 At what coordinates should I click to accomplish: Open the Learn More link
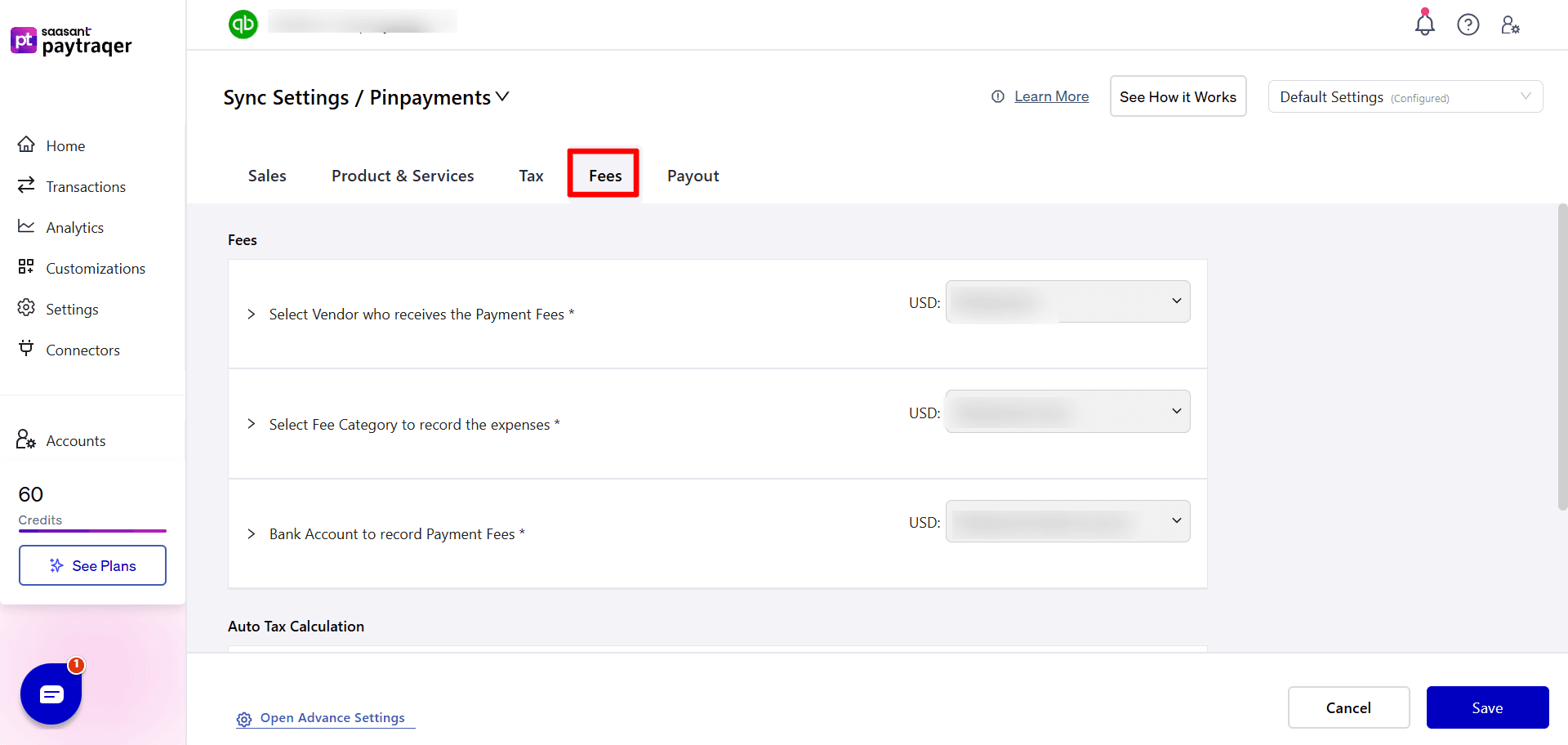click(1051, 96)
